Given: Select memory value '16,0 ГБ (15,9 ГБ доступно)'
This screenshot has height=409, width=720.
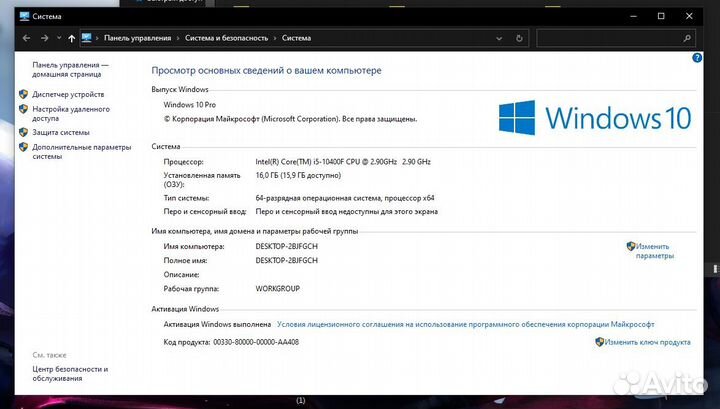Looking at the screenshot, I should pos(298,175).
